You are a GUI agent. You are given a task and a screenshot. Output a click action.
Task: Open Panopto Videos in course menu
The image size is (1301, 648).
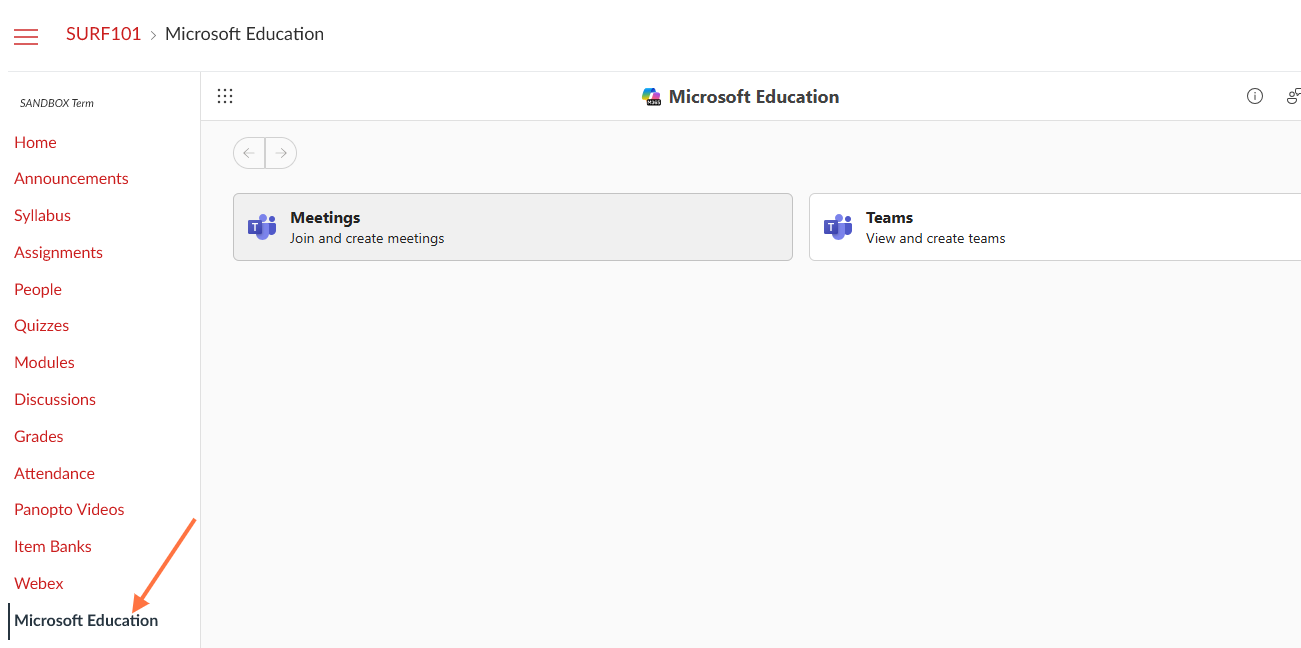[69, 509]
